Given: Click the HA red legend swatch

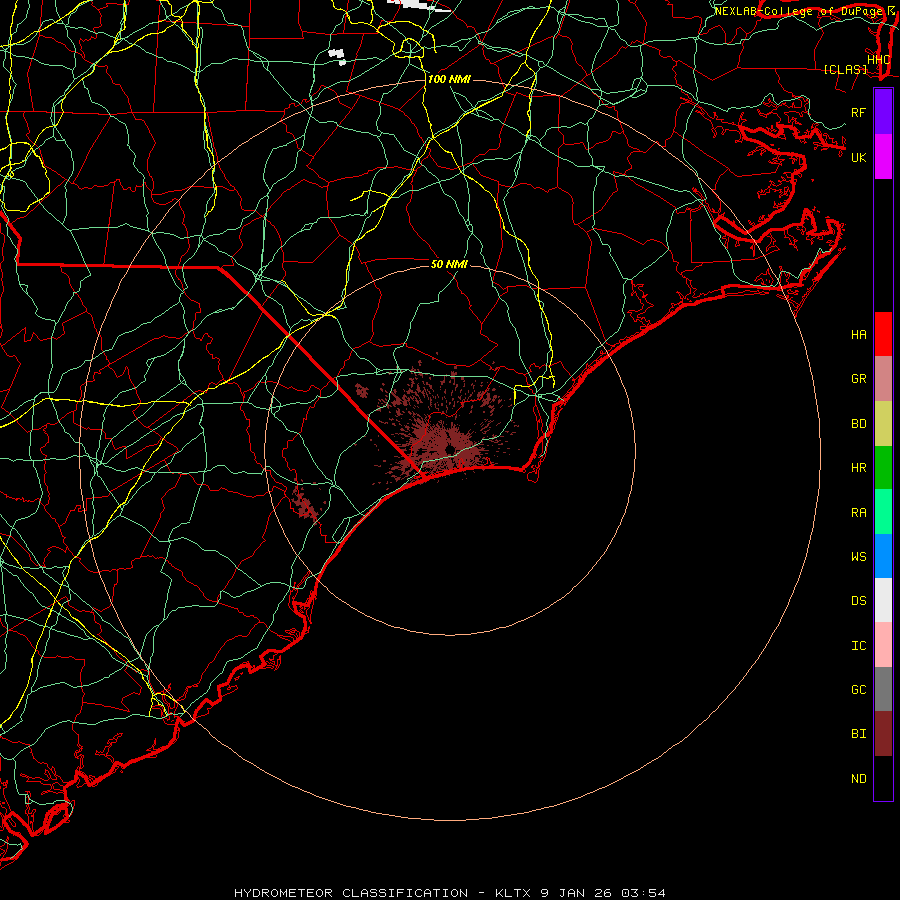Looking at the screenshot, I should click(x=883, y=334).
